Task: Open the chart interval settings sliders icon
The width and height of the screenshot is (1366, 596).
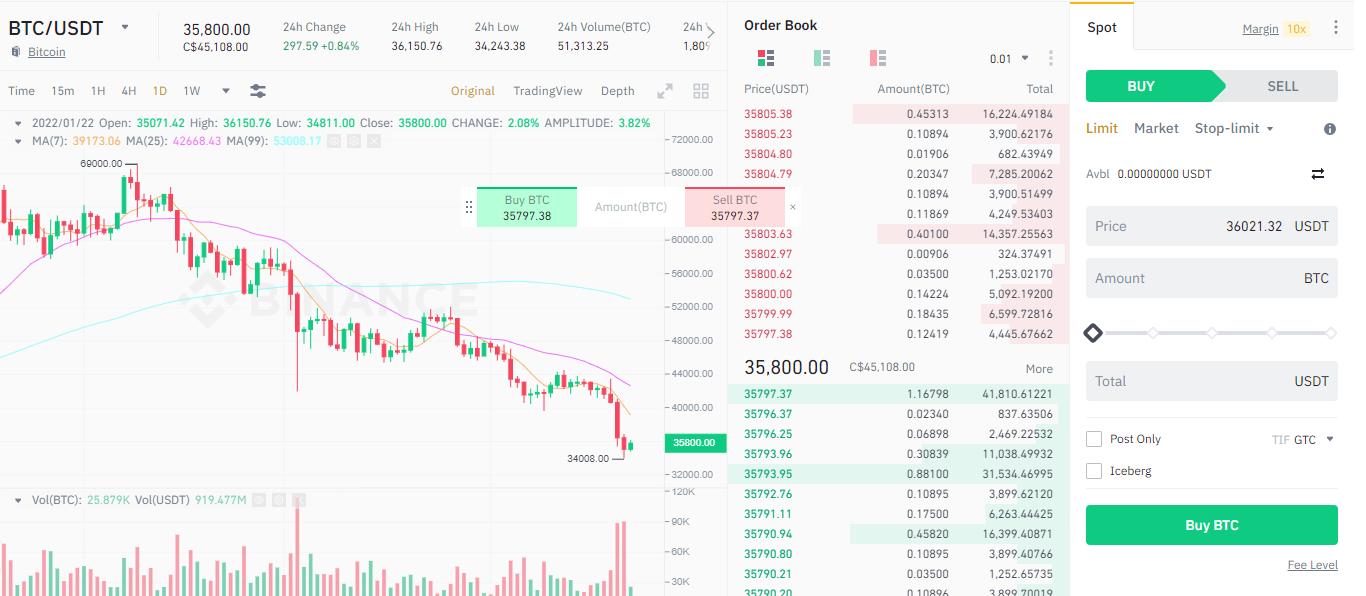Action: click(x=258, y=91)
